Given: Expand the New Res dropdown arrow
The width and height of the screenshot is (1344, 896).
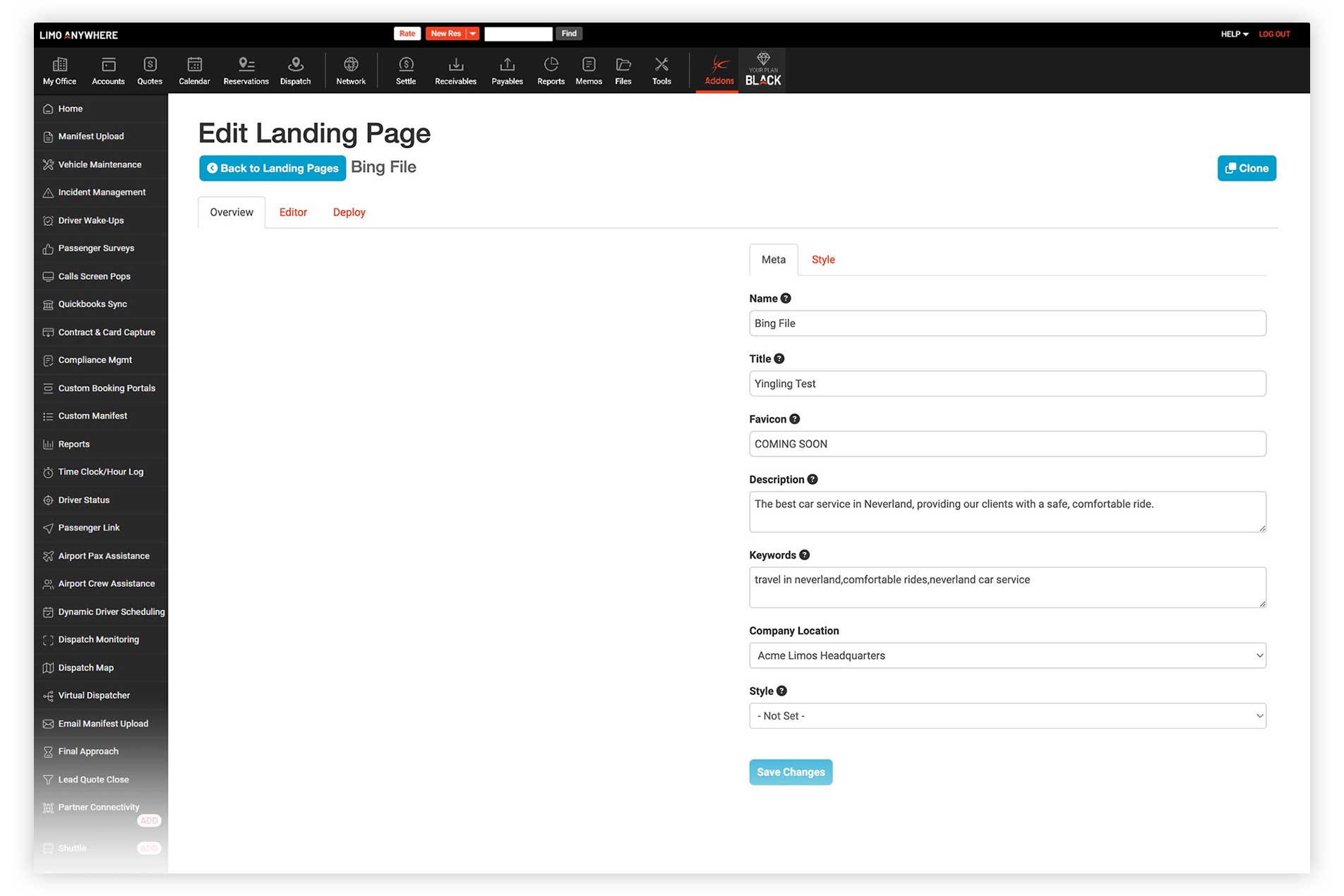Looking at the screenshot, I should tap(473, 34).
